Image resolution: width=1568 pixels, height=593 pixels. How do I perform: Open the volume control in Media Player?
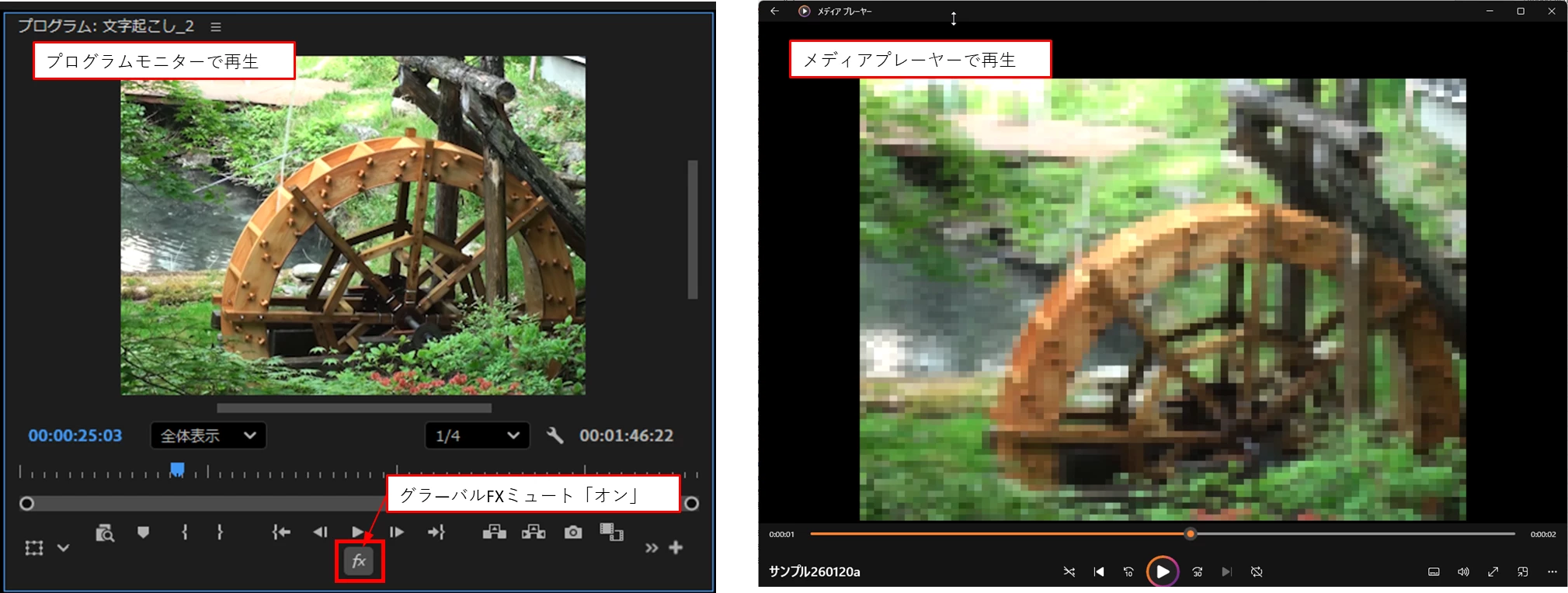[x=1463, y=572]
